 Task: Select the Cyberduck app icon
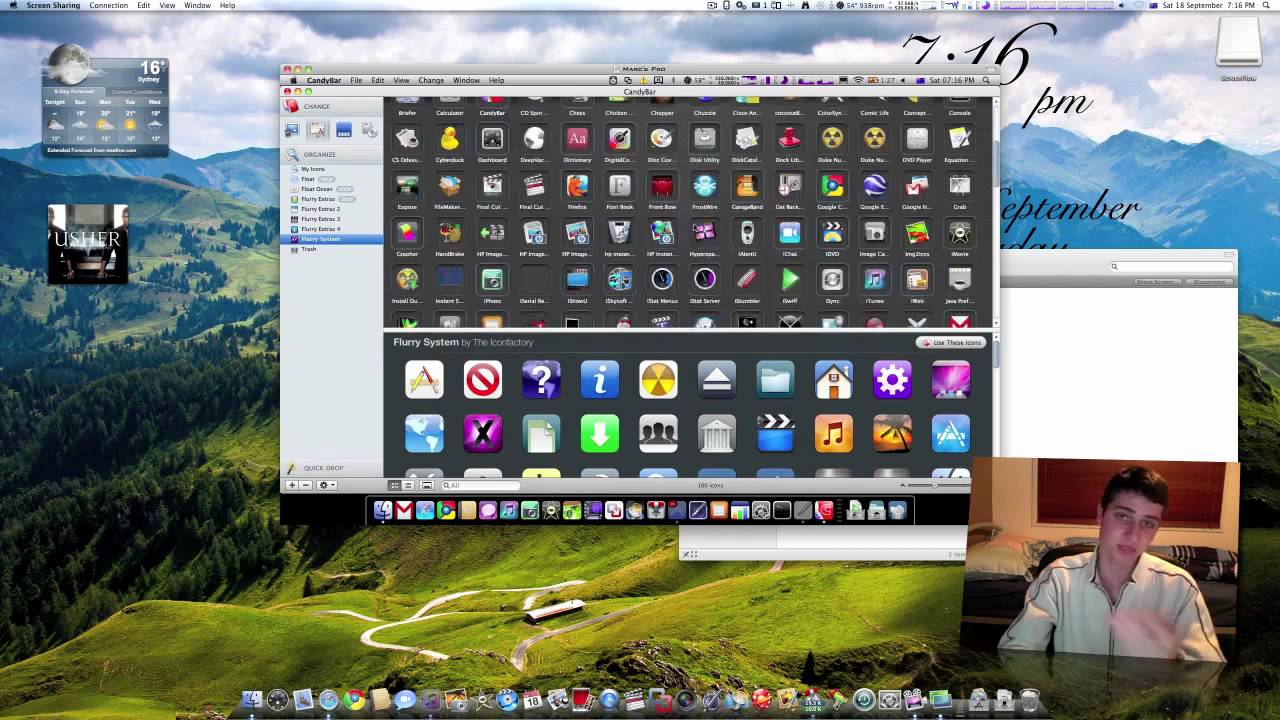click(x=450, y=138)
